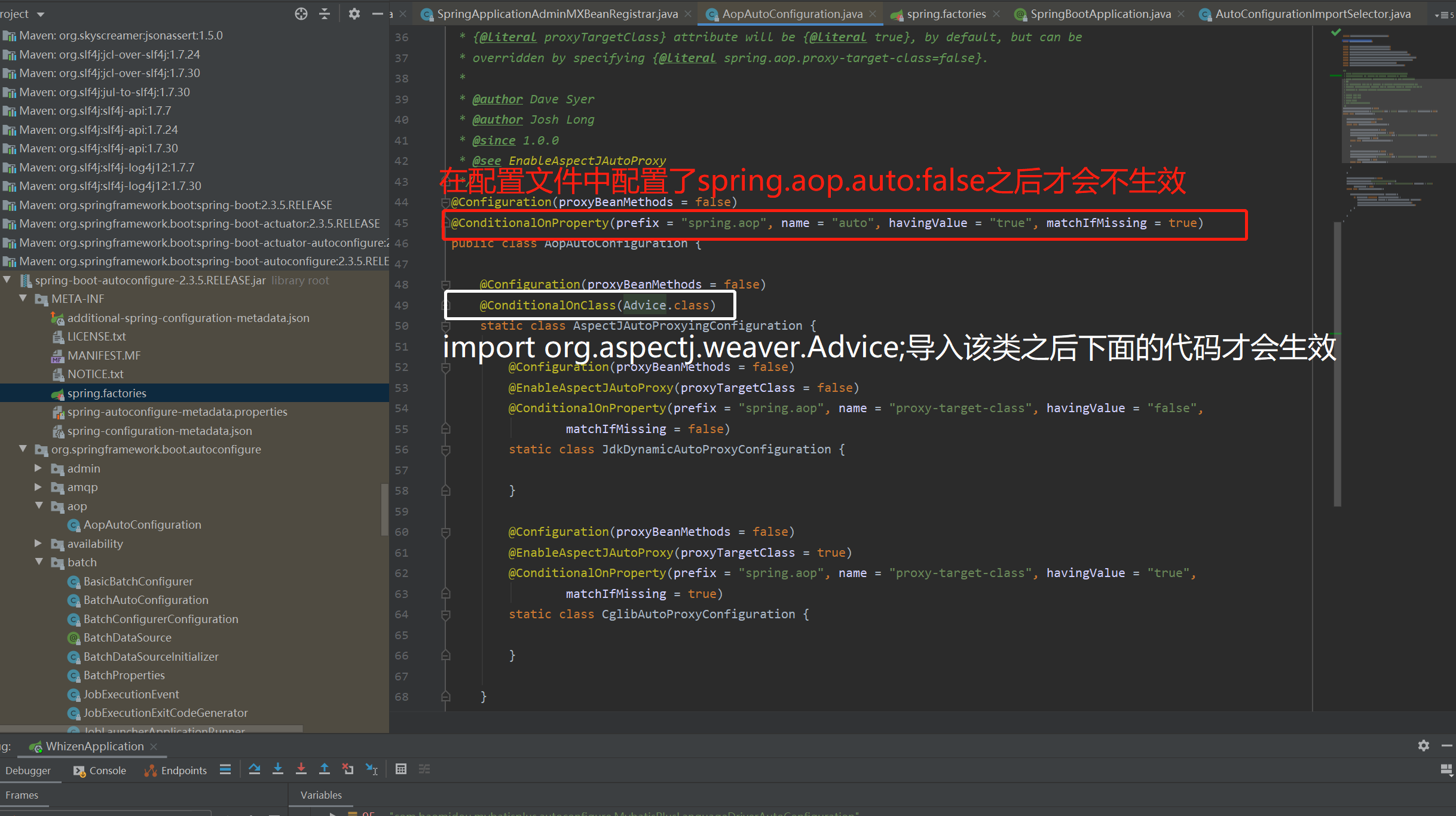Screen dimensions: 1456x816
Task: Collapse org.springframework.boot.autoconfigure package
Action: coord(23,449)
